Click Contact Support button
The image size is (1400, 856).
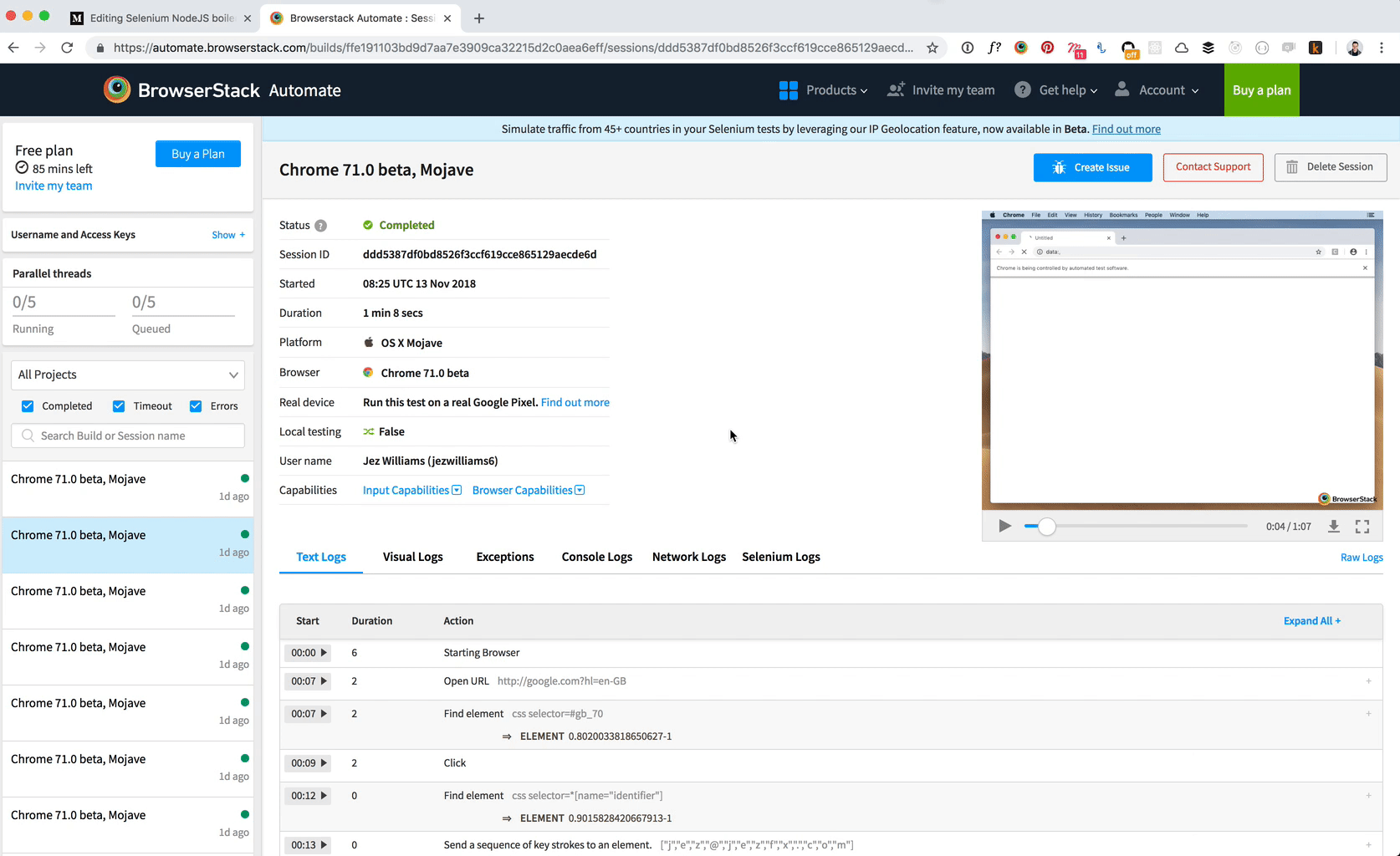(1214, 167)
